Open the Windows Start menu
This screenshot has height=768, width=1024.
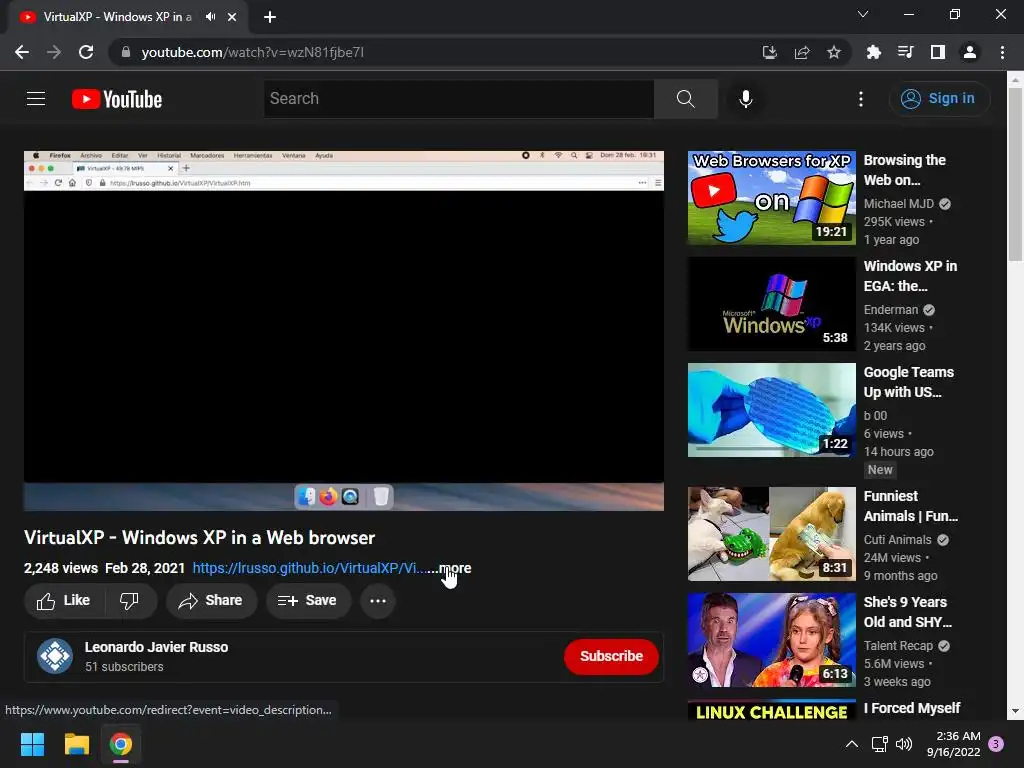32,744
